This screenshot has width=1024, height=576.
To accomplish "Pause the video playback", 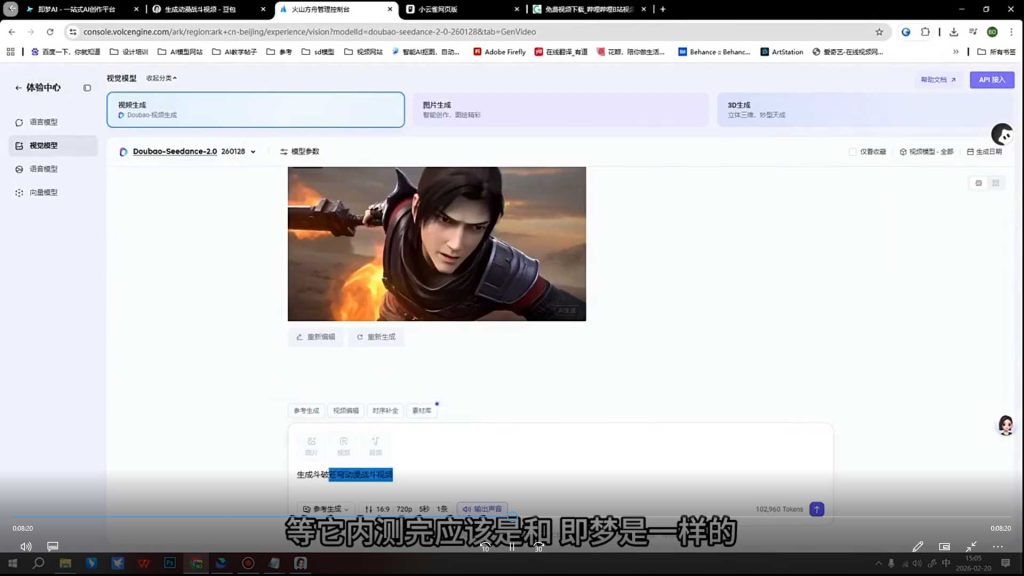I will [512, 547].
